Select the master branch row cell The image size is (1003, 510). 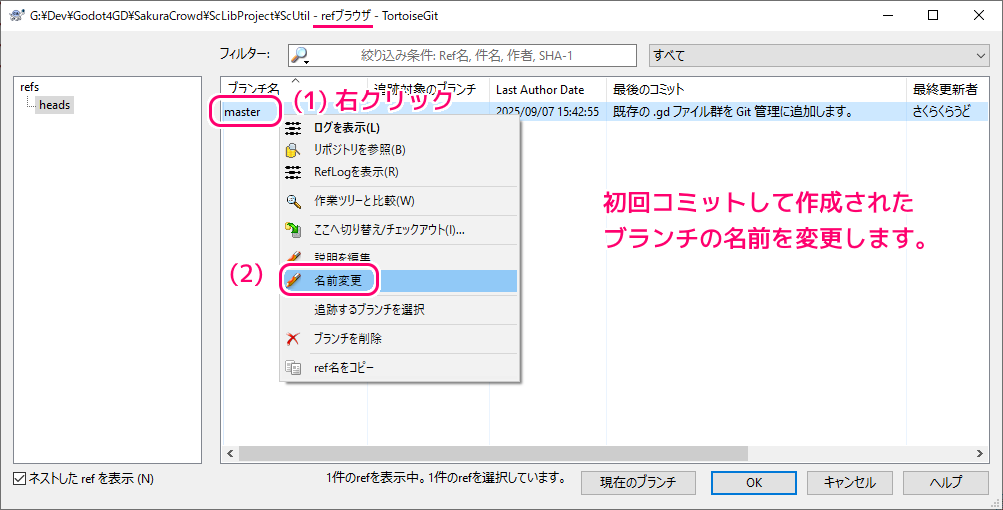242,112
